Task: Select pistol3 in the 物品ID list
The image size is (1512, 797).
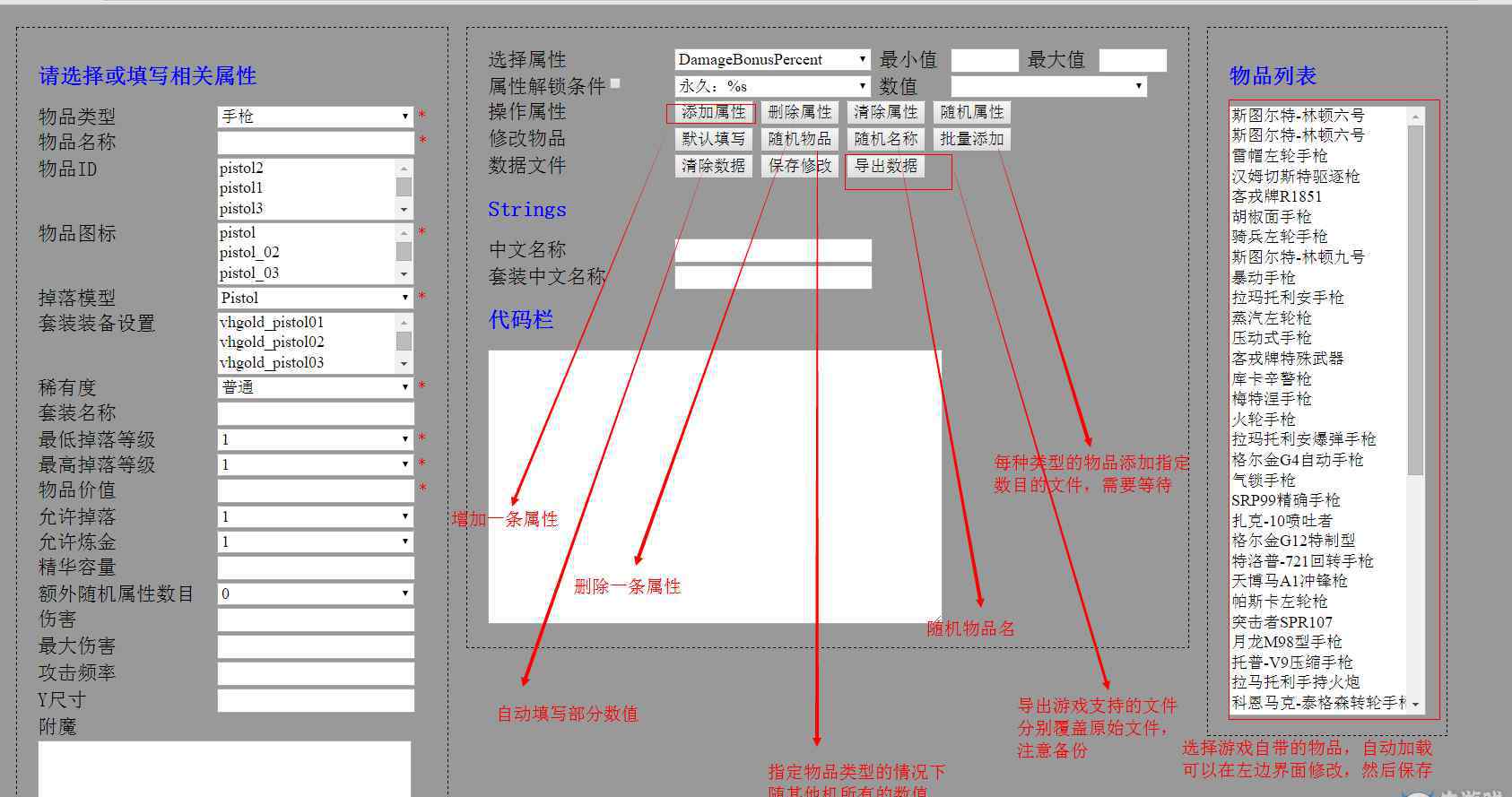Action: [307, 209]
